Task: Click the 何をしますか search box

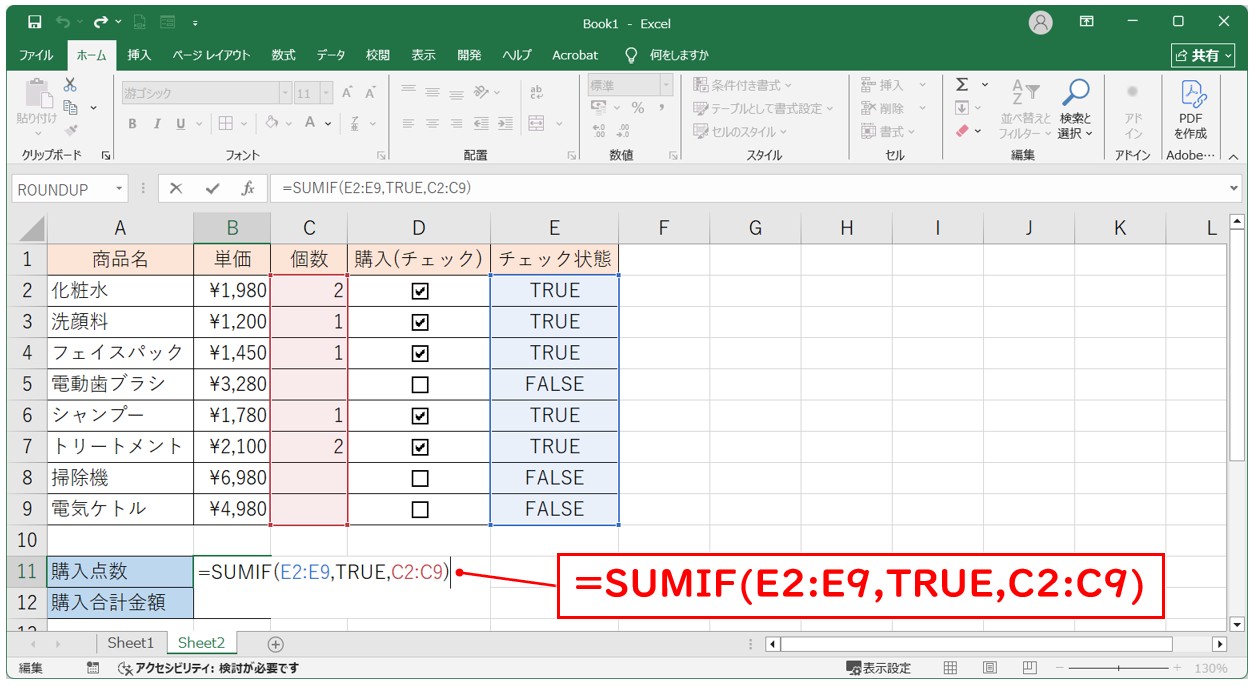Action: pyautogui.click(x=666, y=55)
